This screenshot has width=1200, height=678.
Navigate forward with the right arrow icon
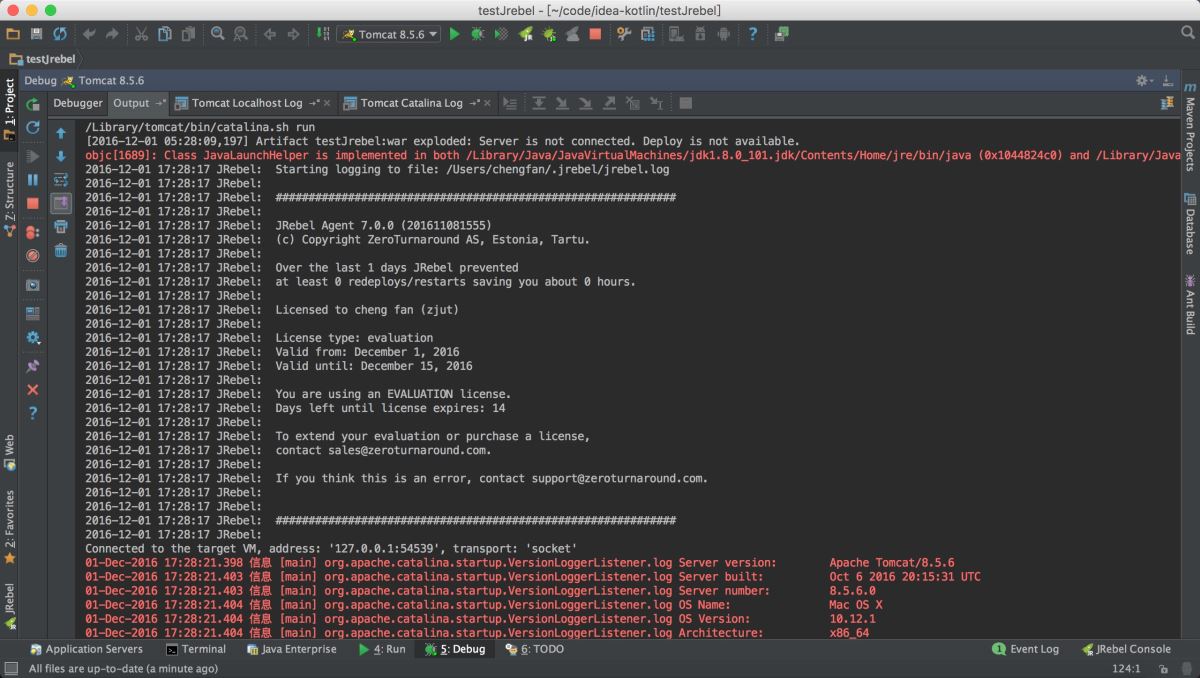coord(293,34)
